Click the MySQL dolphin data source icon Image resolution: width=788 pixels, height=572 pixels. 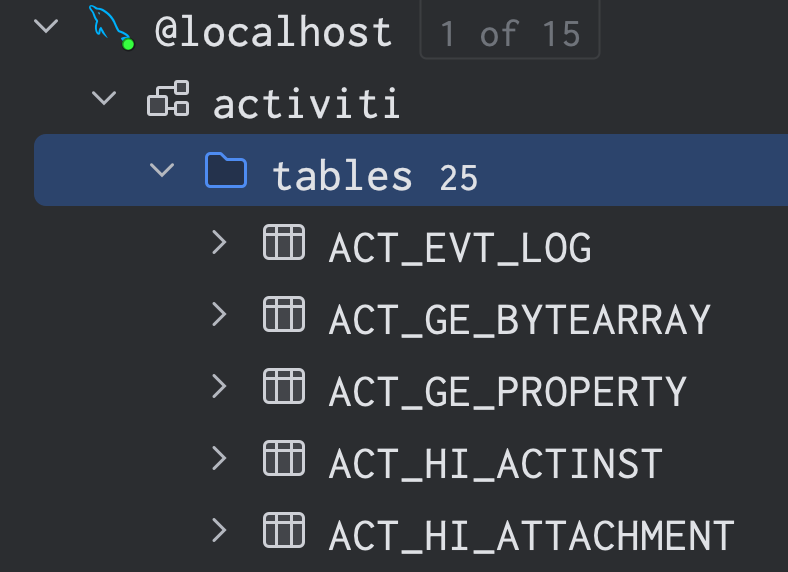coord(111,27)
